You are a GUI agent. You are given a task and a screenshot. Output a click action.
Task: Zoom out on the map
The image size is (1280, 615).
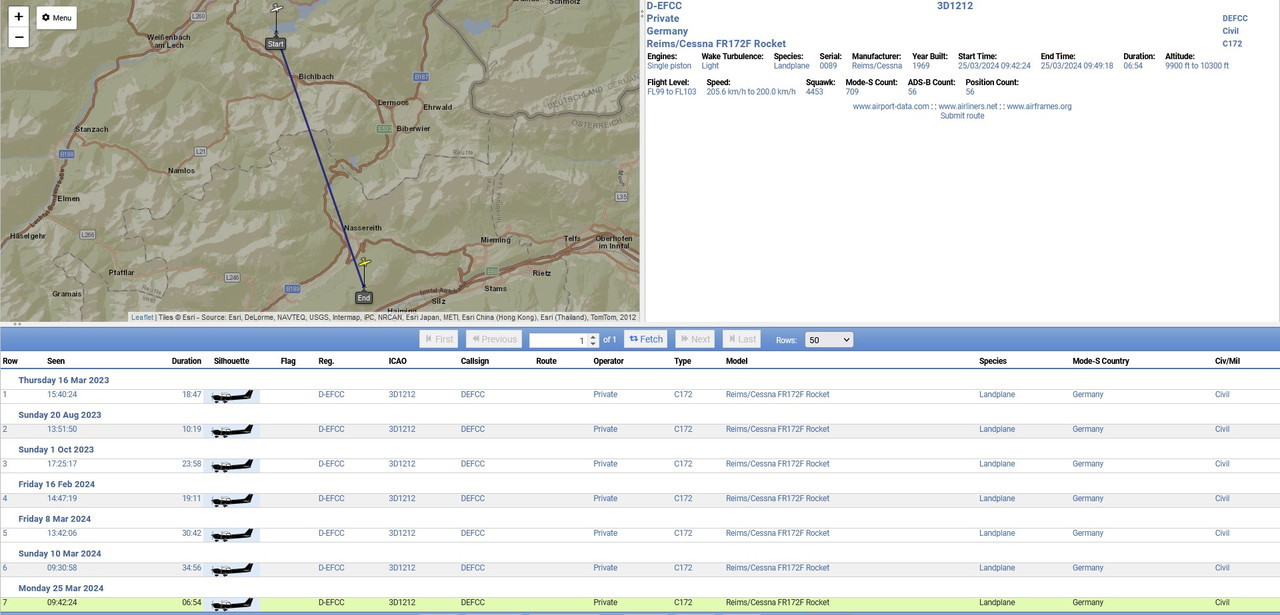pos(18,37)
